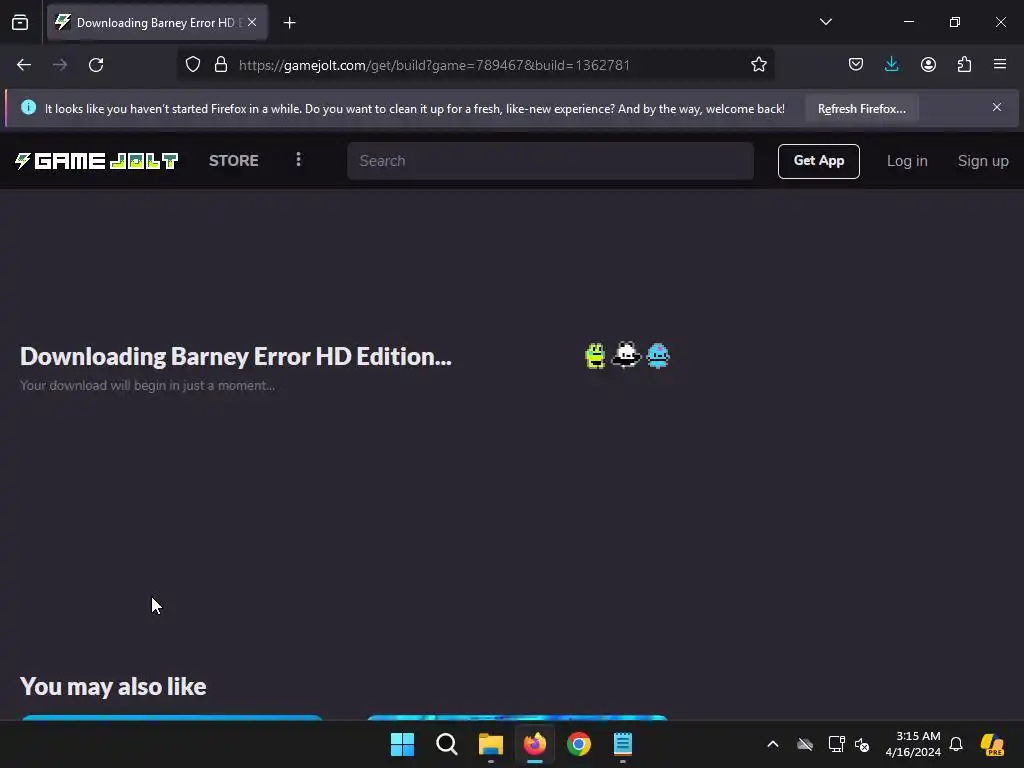Open the Log in page
The image size is (1024, 768).
pyautogui.click(x=906, y=161)
